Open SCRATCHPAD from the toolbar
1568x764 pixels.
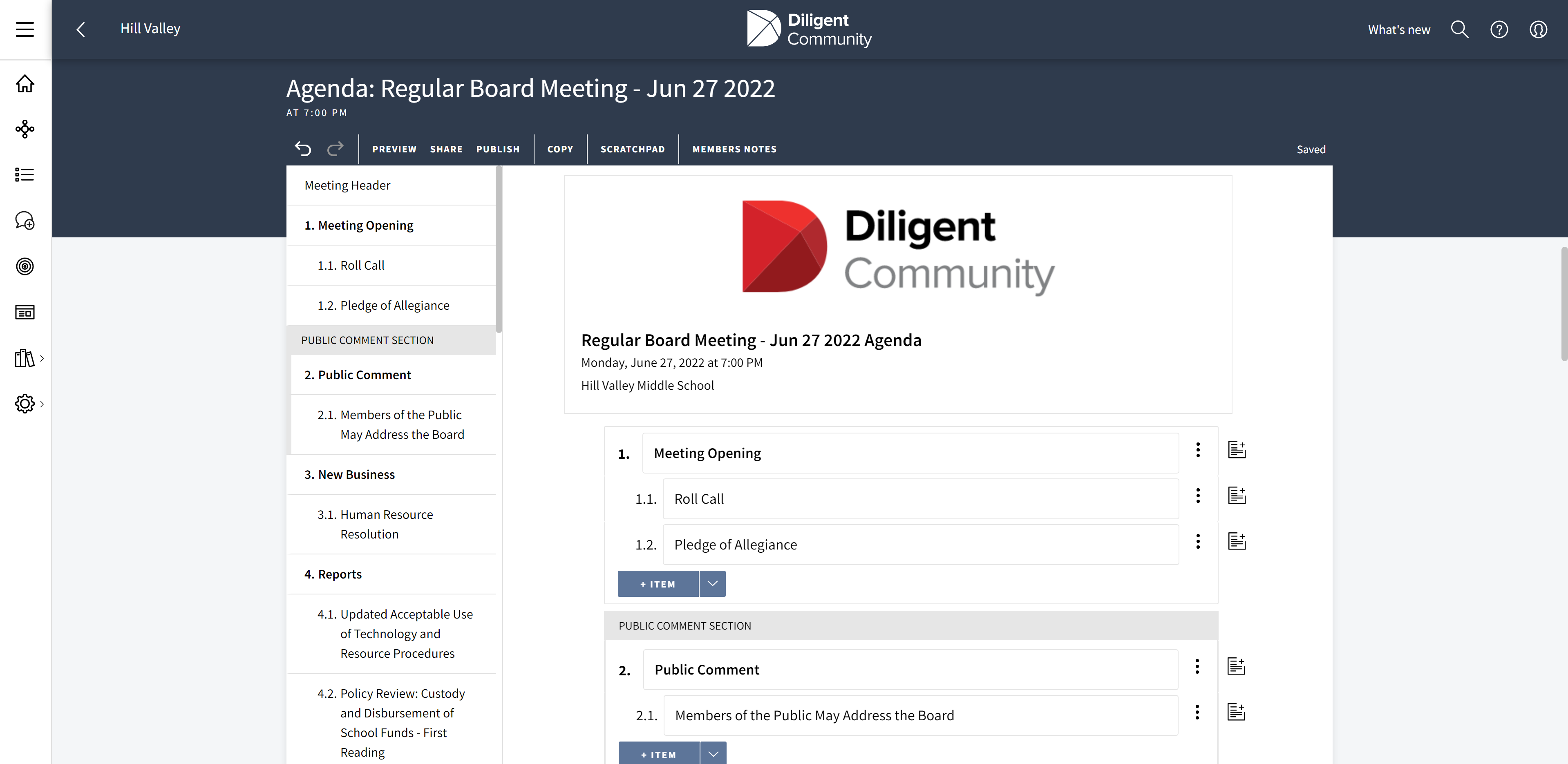[633, 149]
